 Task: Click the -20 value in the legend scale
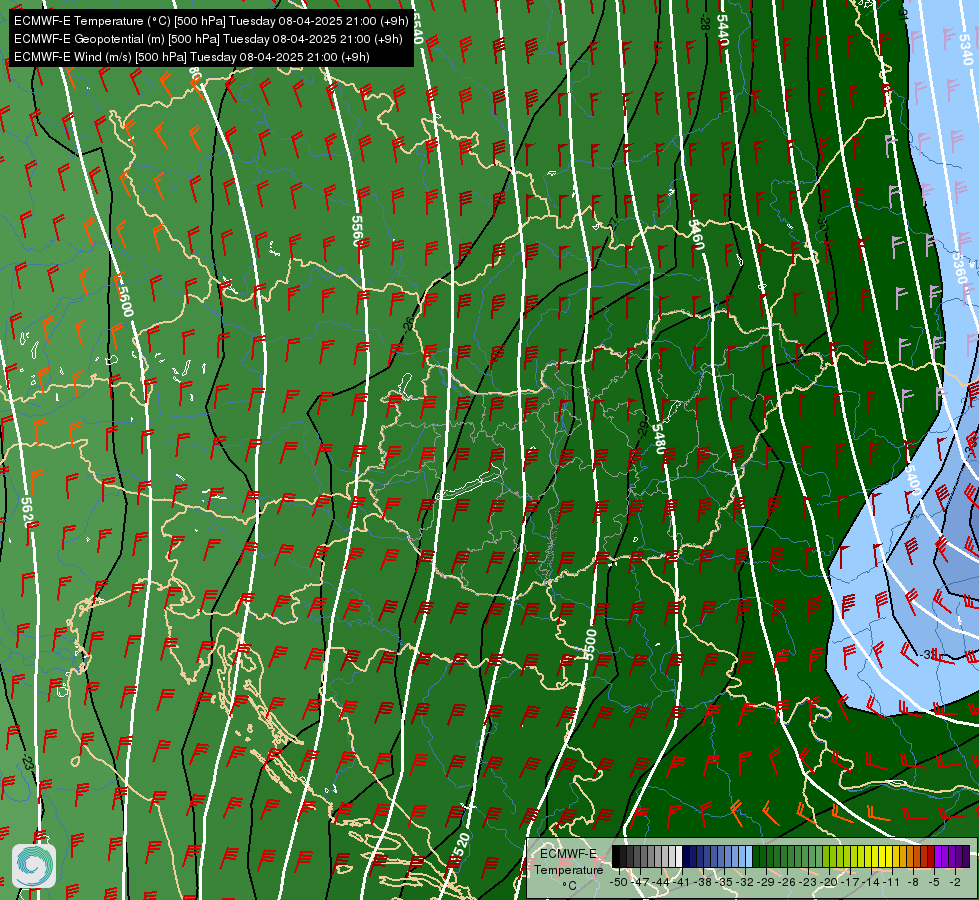829,883
